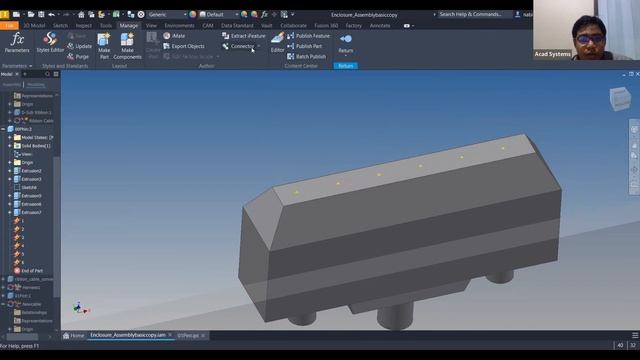The image size is (640, 360).
Task: Open the File menu
Action: click(9, 26)
